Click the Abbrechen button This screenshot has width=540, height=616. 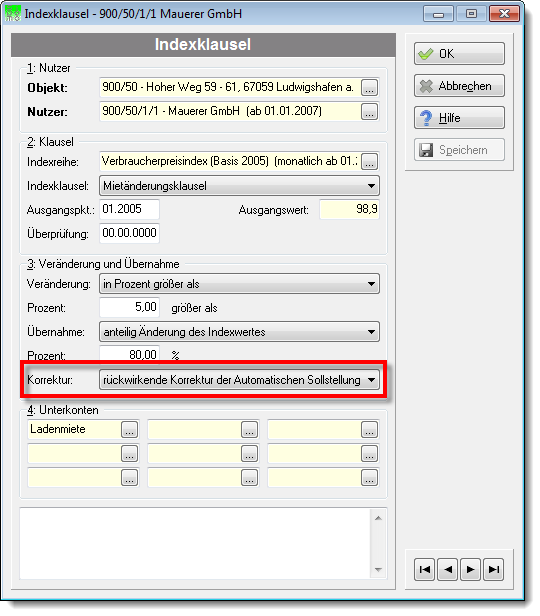click(459, 86)
